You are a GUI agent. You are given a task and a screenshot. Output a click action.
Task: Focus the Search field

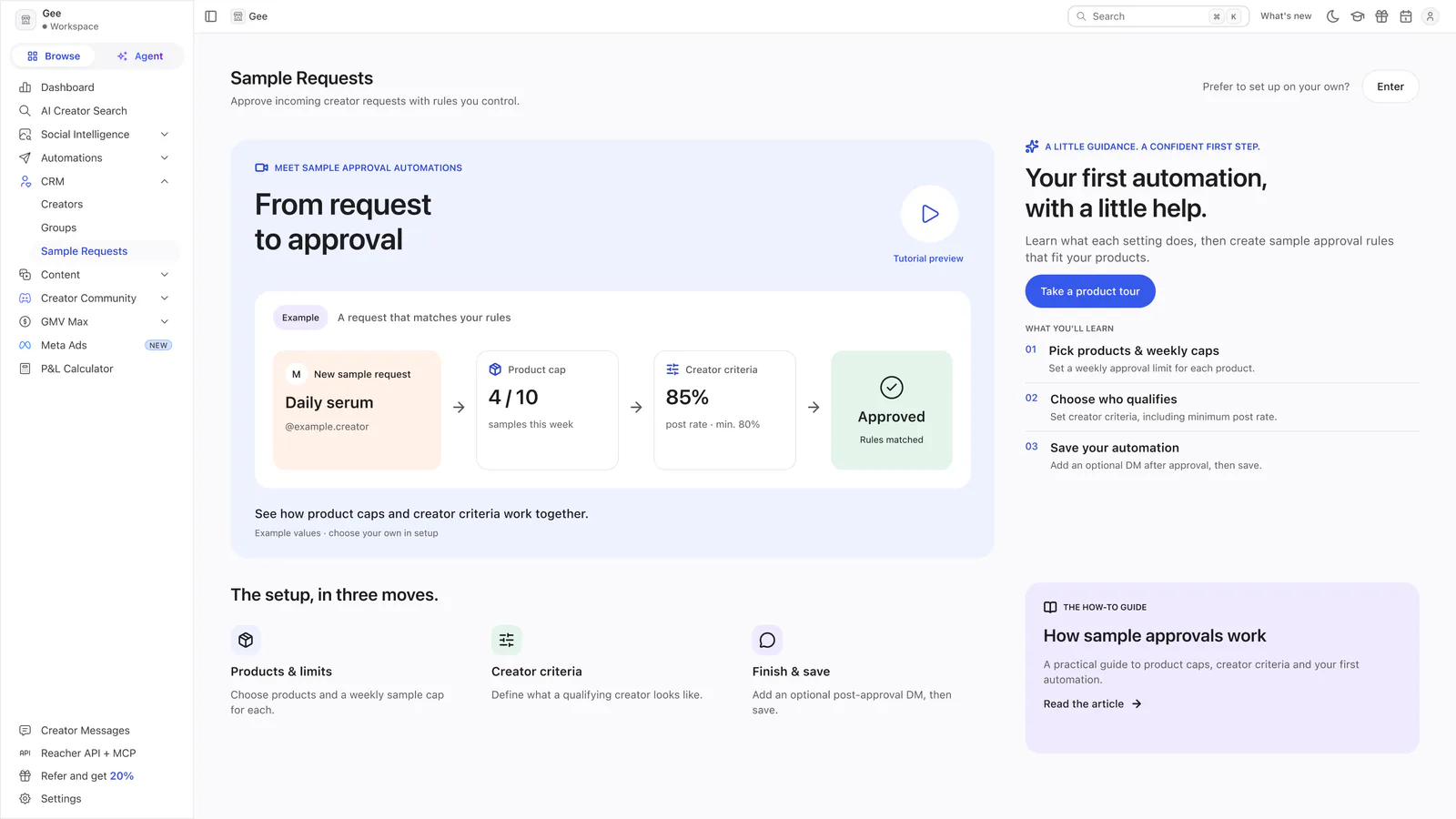[x=1158, y=16]
